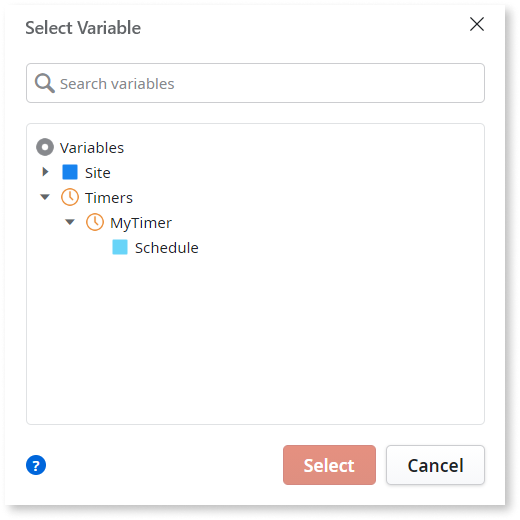
Task: Select the Variables root label
Action: [x=92, y=148]
